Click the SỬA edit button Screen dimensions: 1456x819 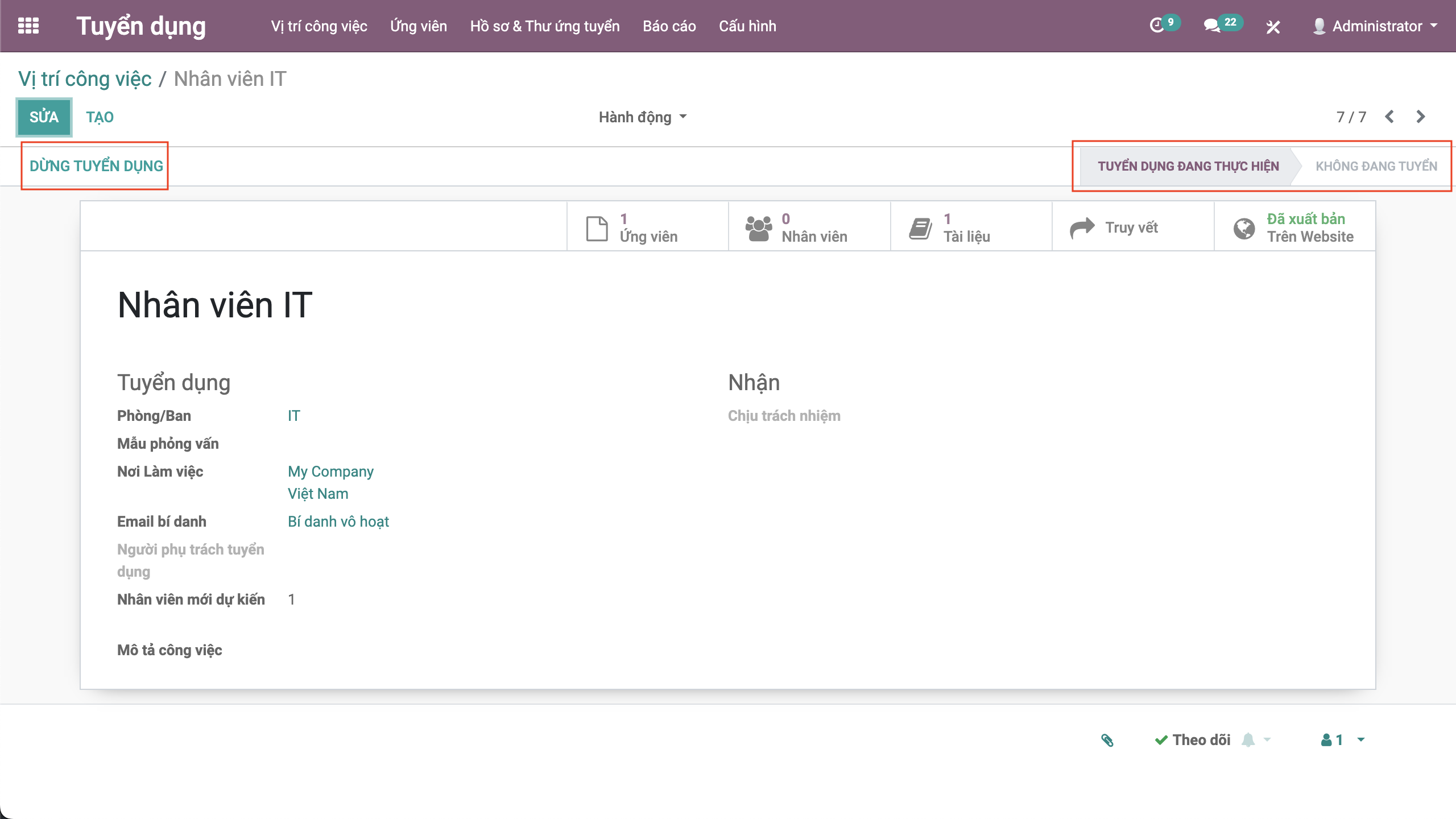44,117
